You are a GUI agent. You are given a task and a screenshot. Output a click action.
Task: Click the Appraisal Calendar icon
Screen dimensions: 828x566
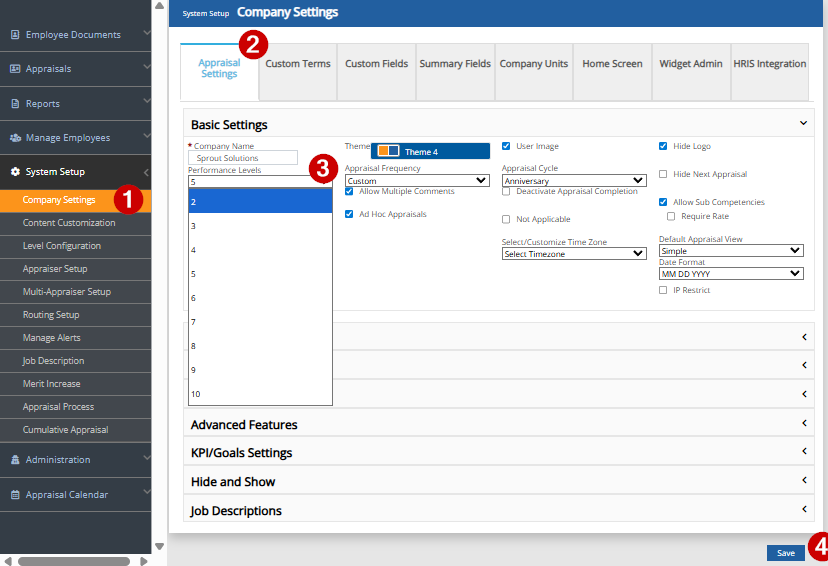click(15, 495)
